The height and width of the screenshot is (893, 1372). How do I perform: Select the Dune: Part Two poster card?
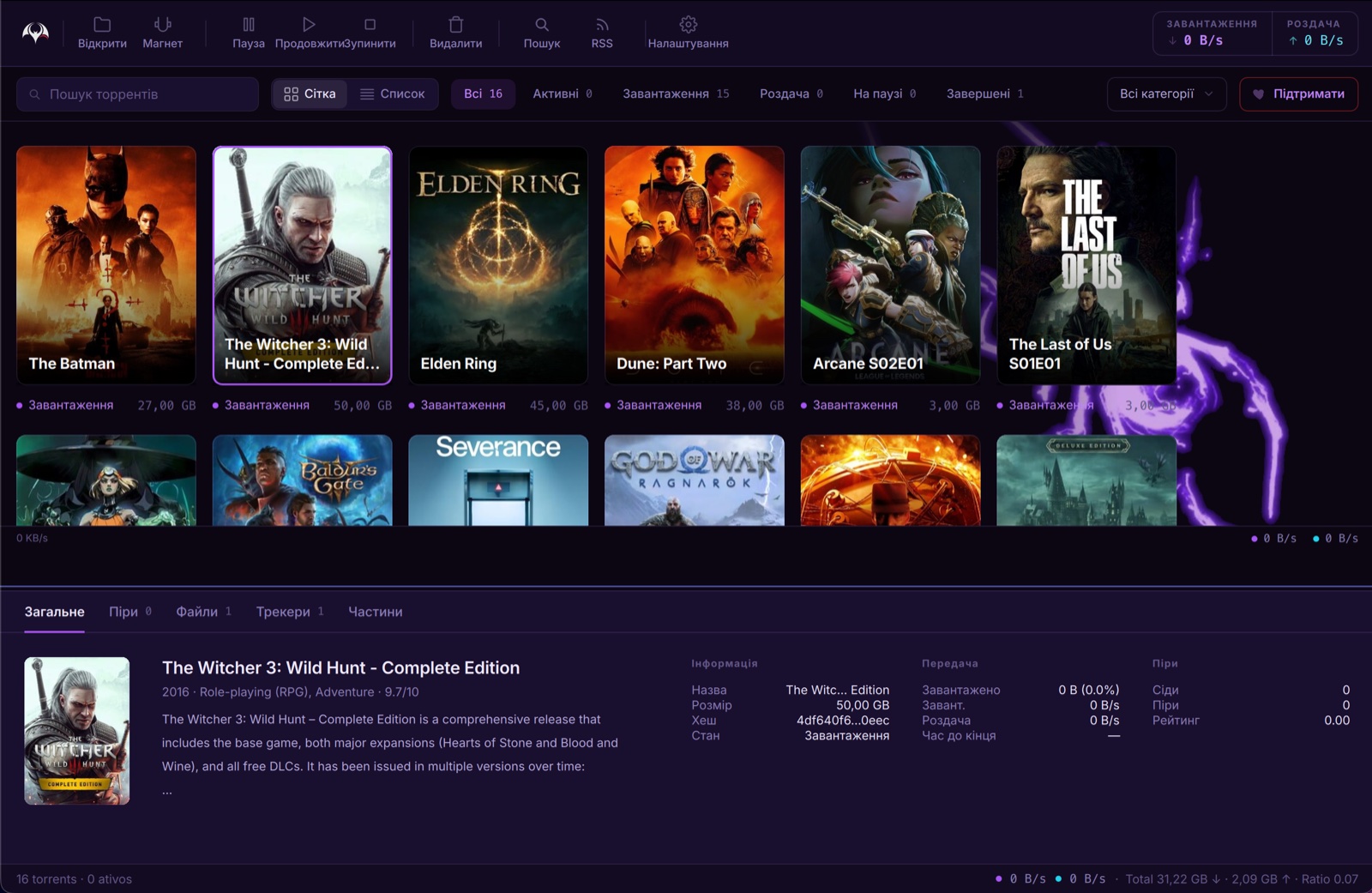click(695, 265)
